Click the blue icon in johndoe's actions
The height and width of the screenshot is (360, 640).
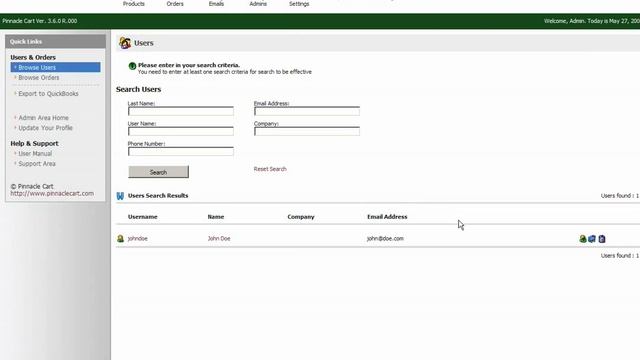click(x=592, y=239)
